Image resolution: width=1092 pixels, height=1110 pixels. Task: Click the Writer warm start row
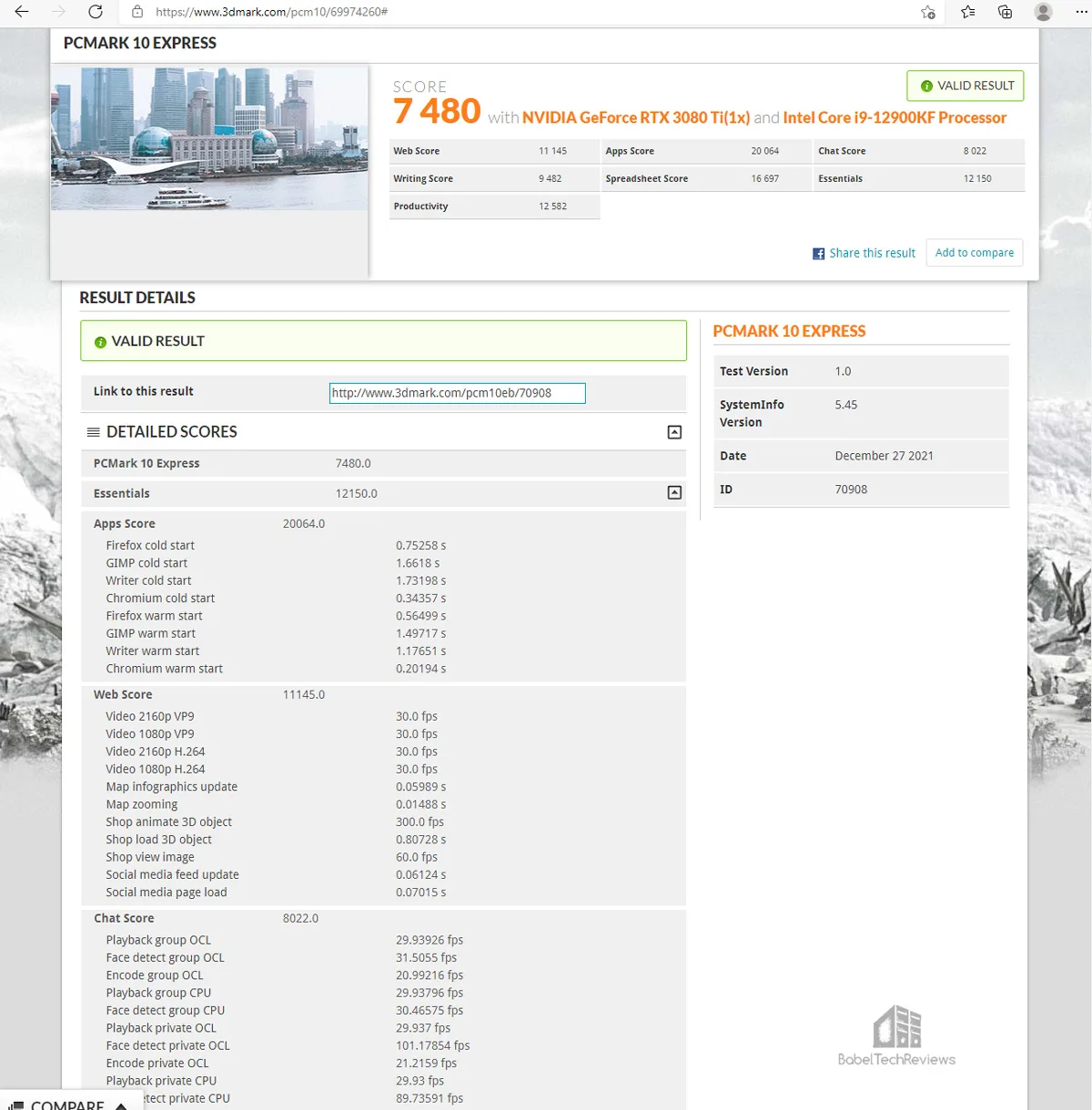(383, 651)
